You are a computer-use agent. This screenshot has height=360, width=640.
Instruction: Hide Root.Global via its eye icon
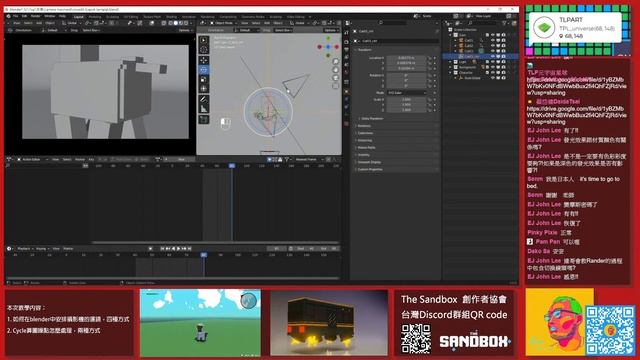coord(493,78)
